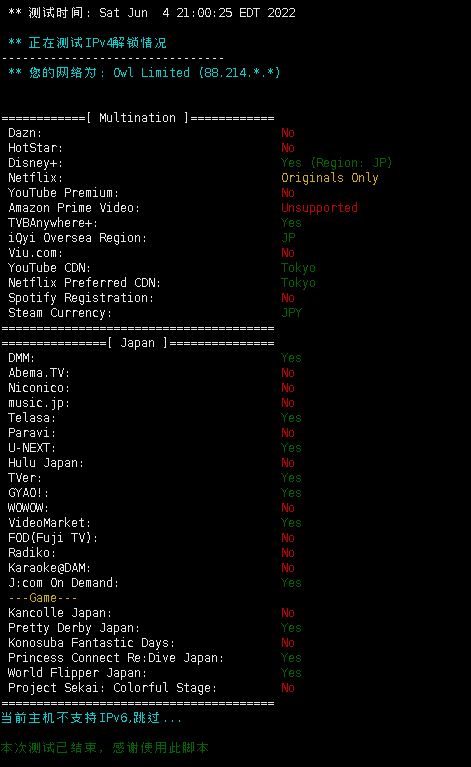This screenshot has height=767, width=471.
Task: Select the Owl Limited network line
Action: [144, 73]
